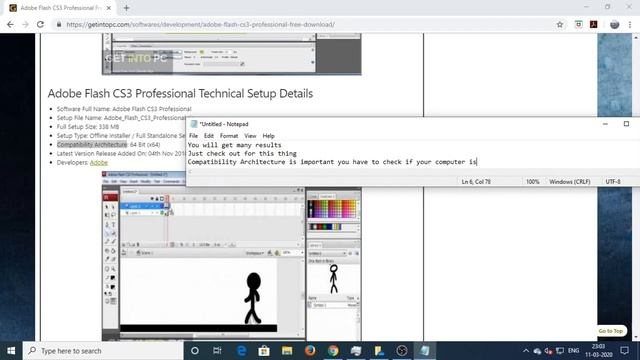The image size is (640, 360).
Task: Click 'Windows (CRLF)' in Notepad status bar
Action: pyautogui.click(x=569, y=182)
